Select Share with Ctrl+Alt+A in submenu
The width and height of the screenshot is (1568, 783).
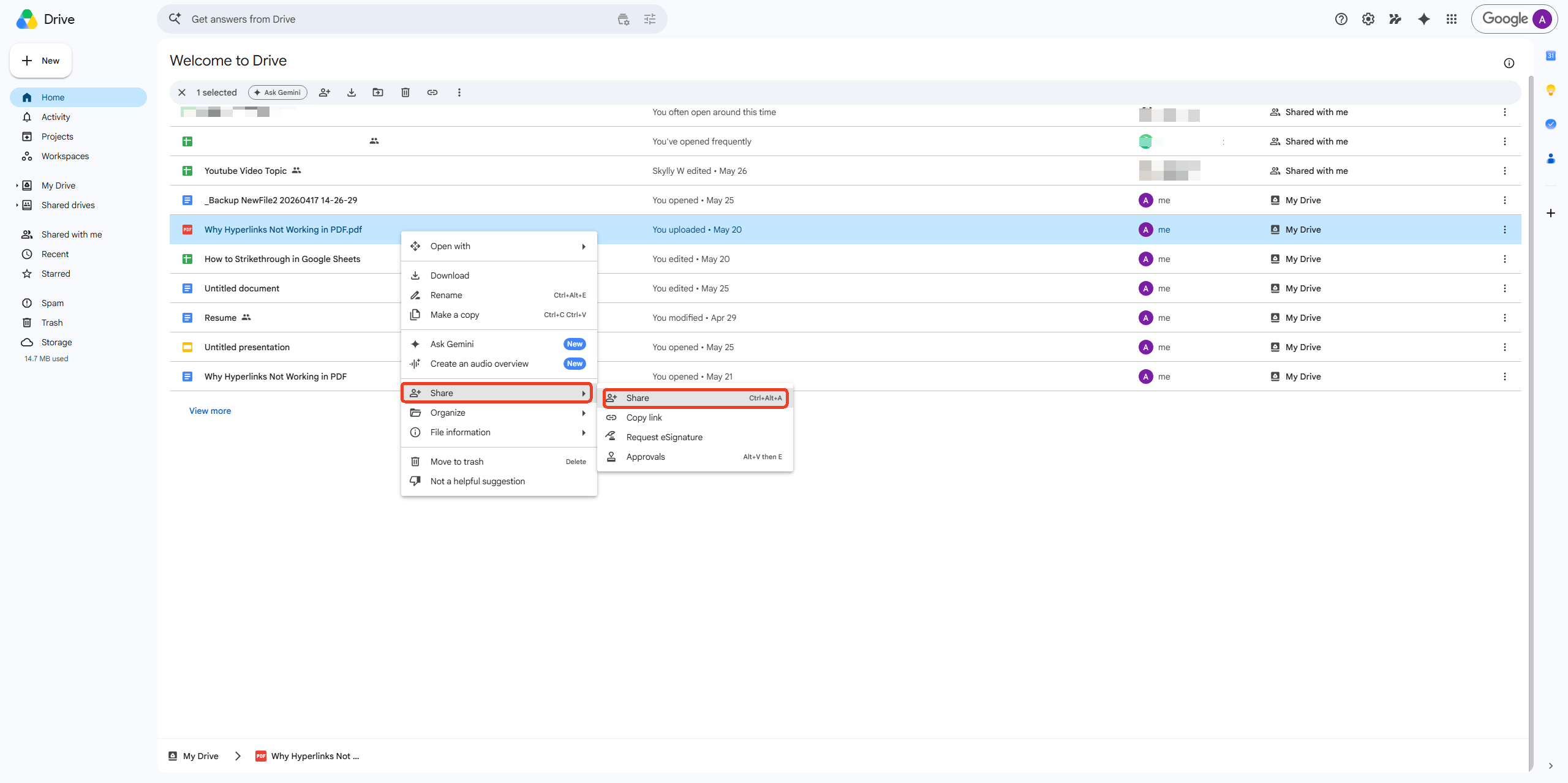click(695, 398)
